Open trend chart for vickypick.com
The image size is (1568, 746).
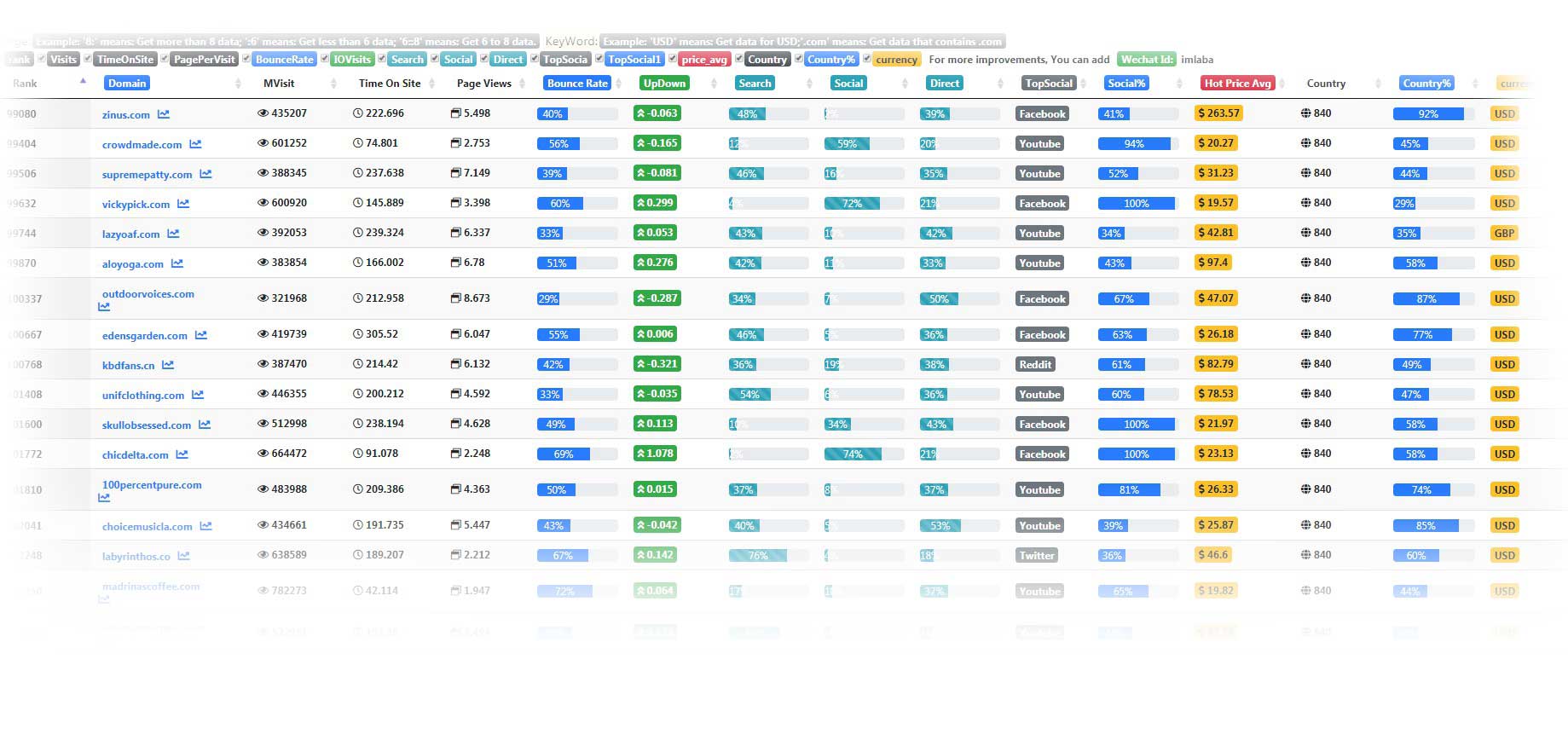[x=183, y=204]
